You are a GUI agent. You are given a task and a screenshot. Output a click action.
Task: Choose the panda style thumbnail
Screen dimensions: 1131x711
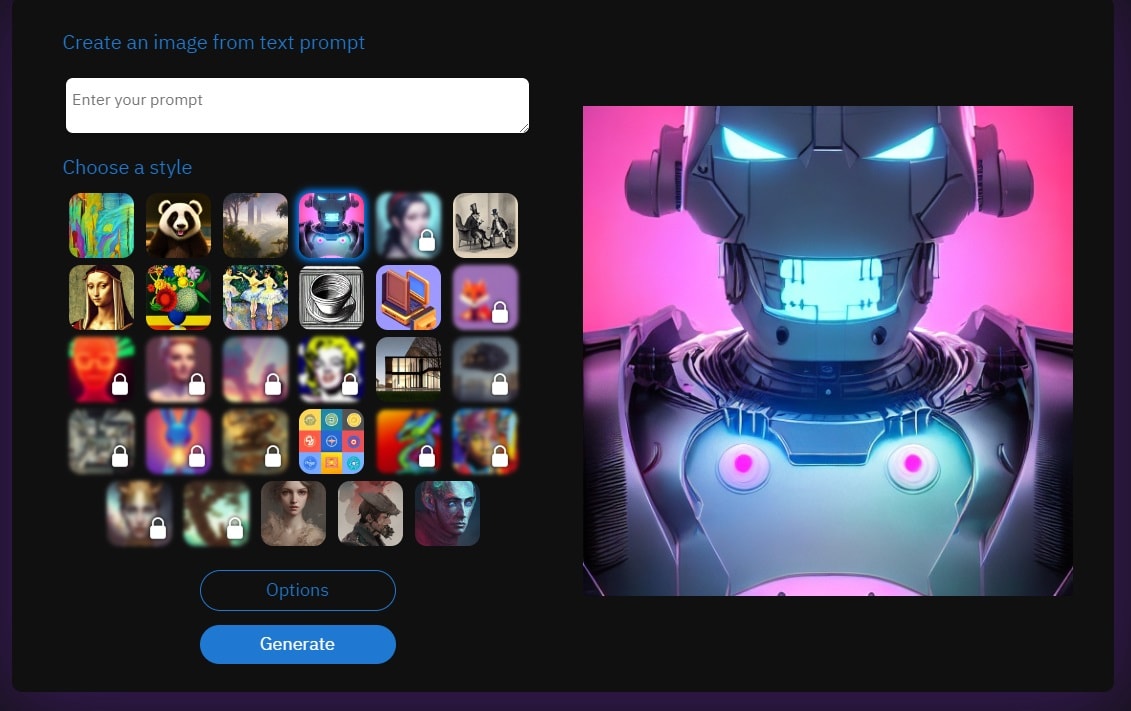coord(178,225)
